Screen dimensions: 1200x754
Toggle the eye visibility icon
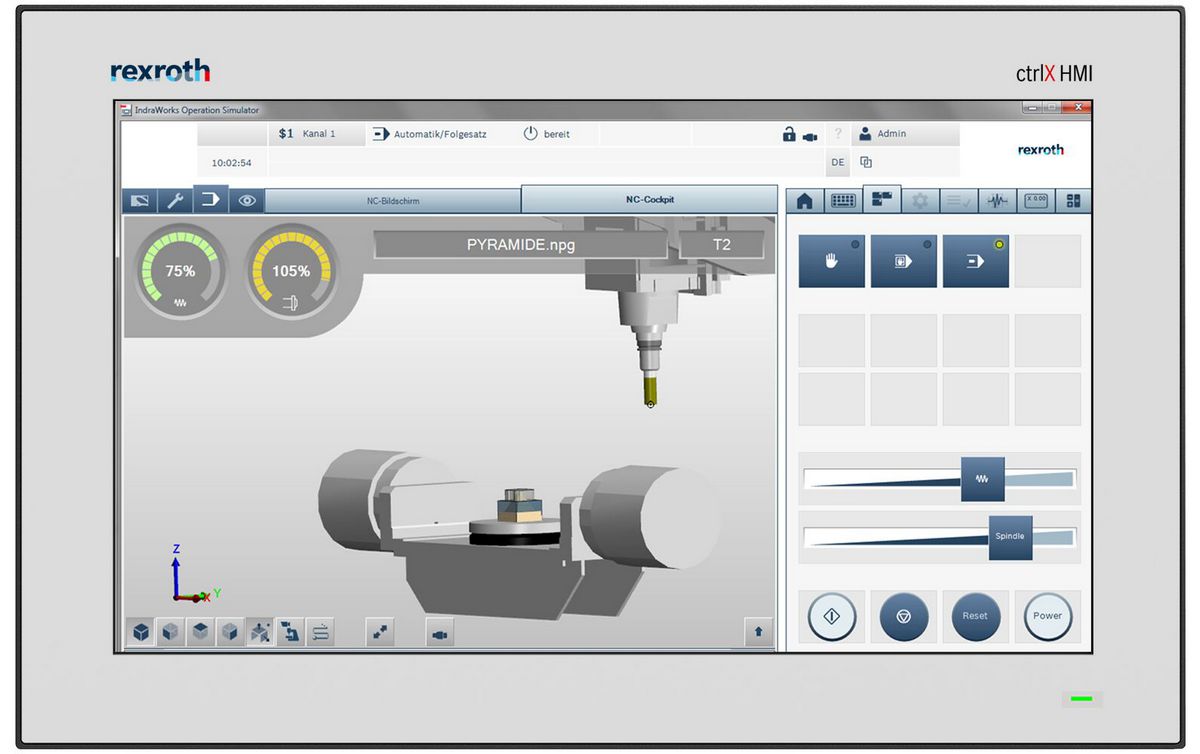[246, 201]
